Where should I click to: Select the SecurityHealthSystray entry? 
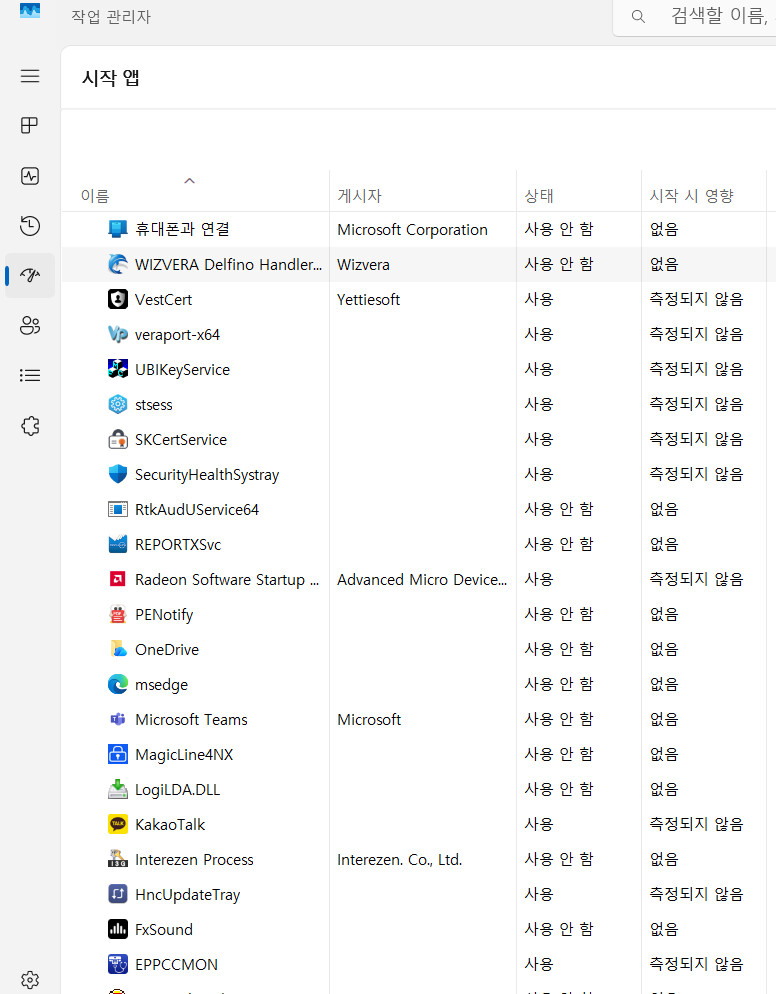207,474
